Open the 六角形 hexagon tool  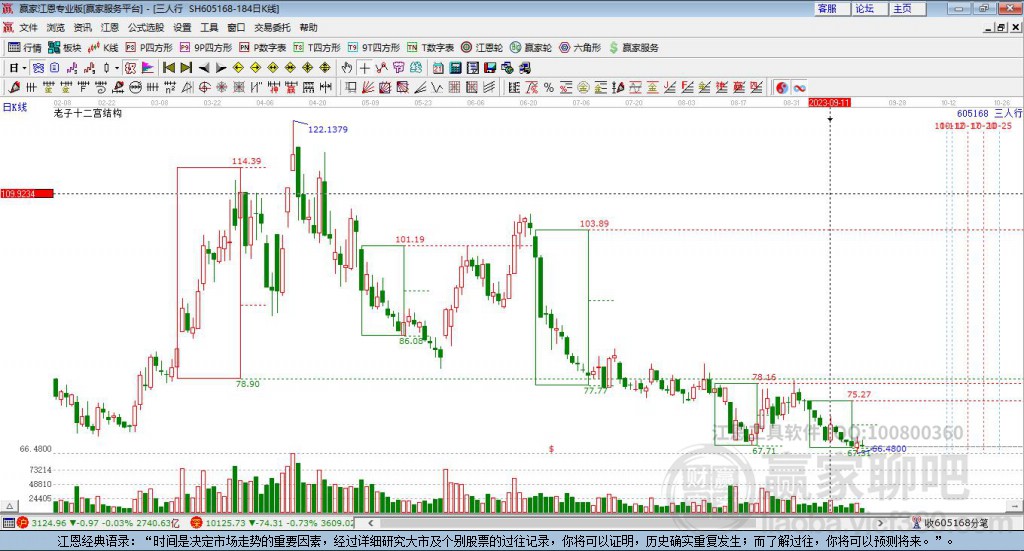tap(580, 48)
